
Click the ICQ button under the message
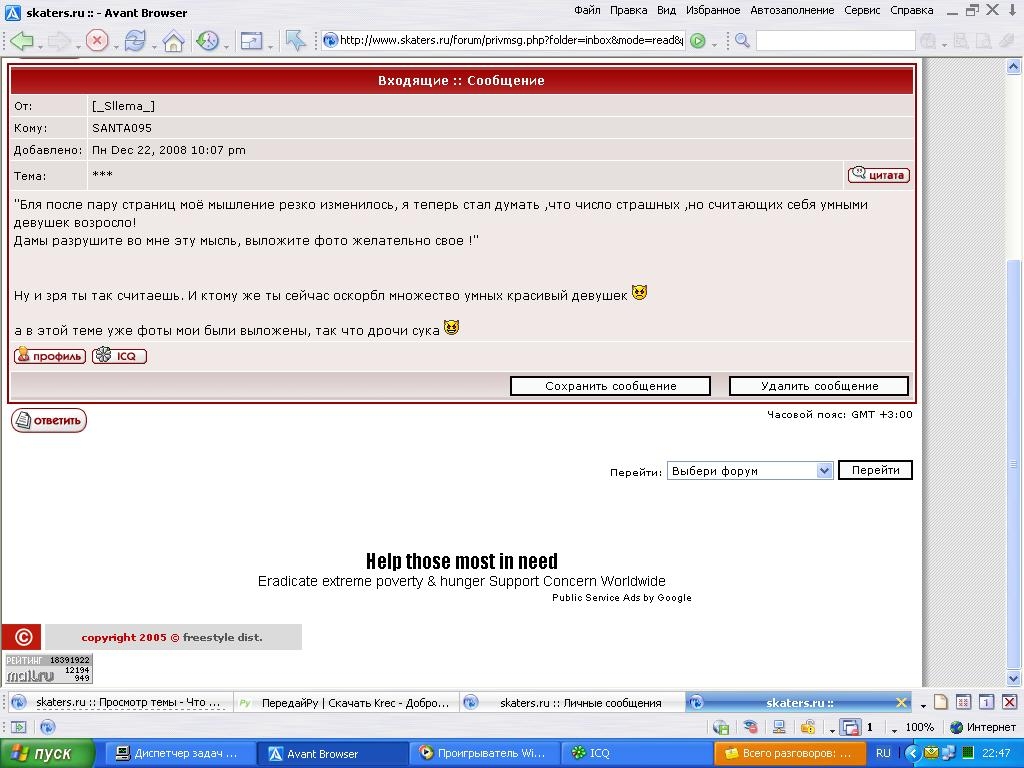click(119, 356)
